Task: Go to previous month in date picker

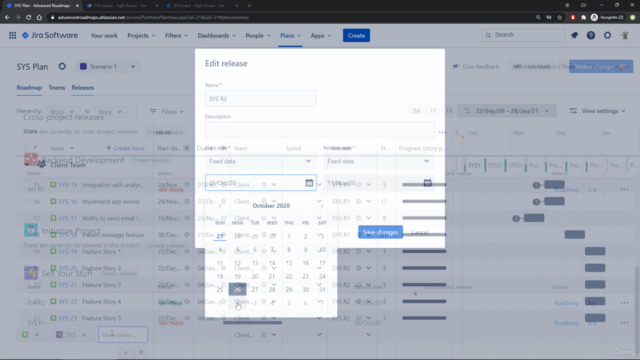Action: 220,206
